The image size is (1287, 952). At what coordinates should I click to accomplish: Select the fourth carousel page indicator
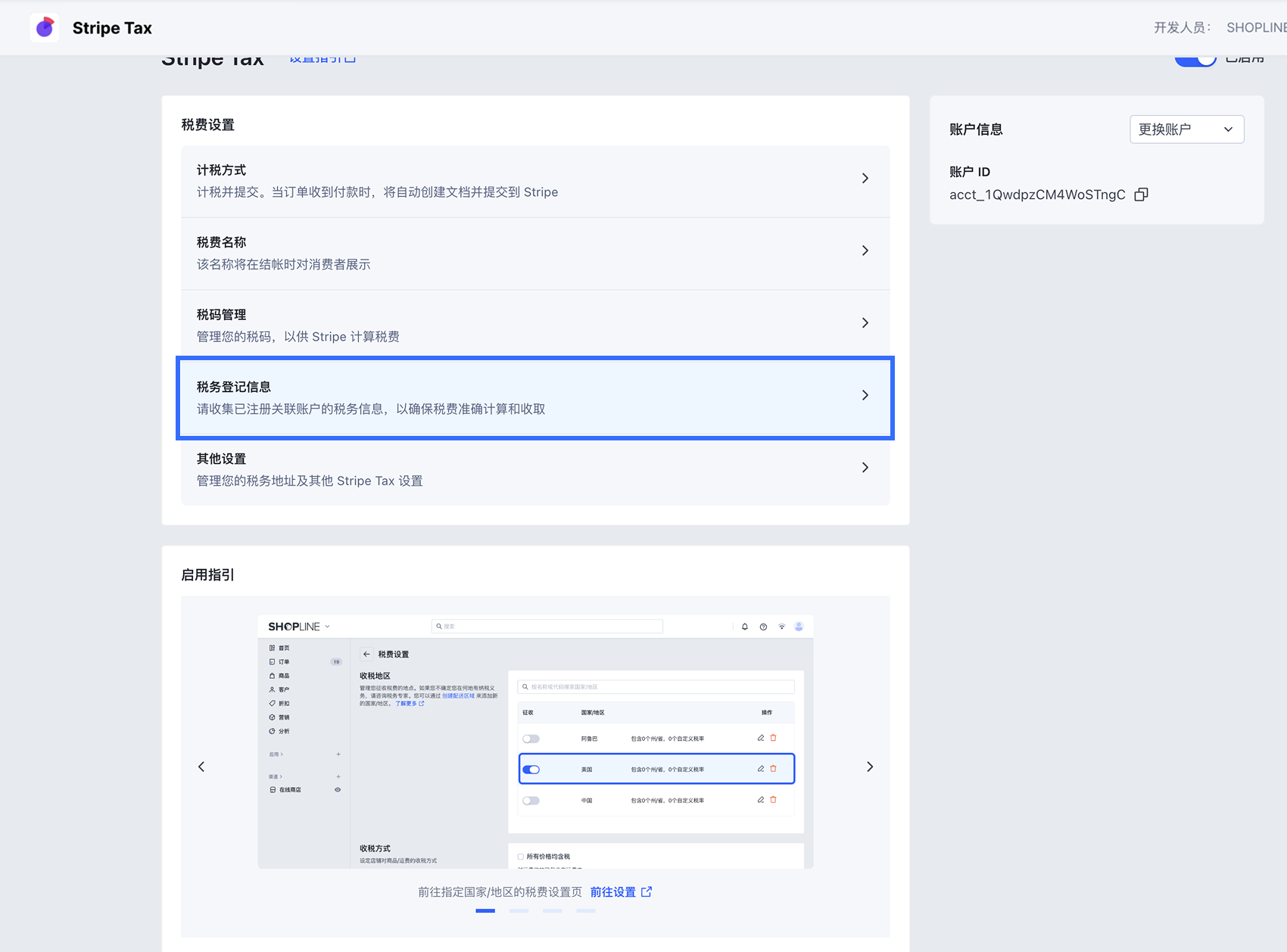coord(586,911)
